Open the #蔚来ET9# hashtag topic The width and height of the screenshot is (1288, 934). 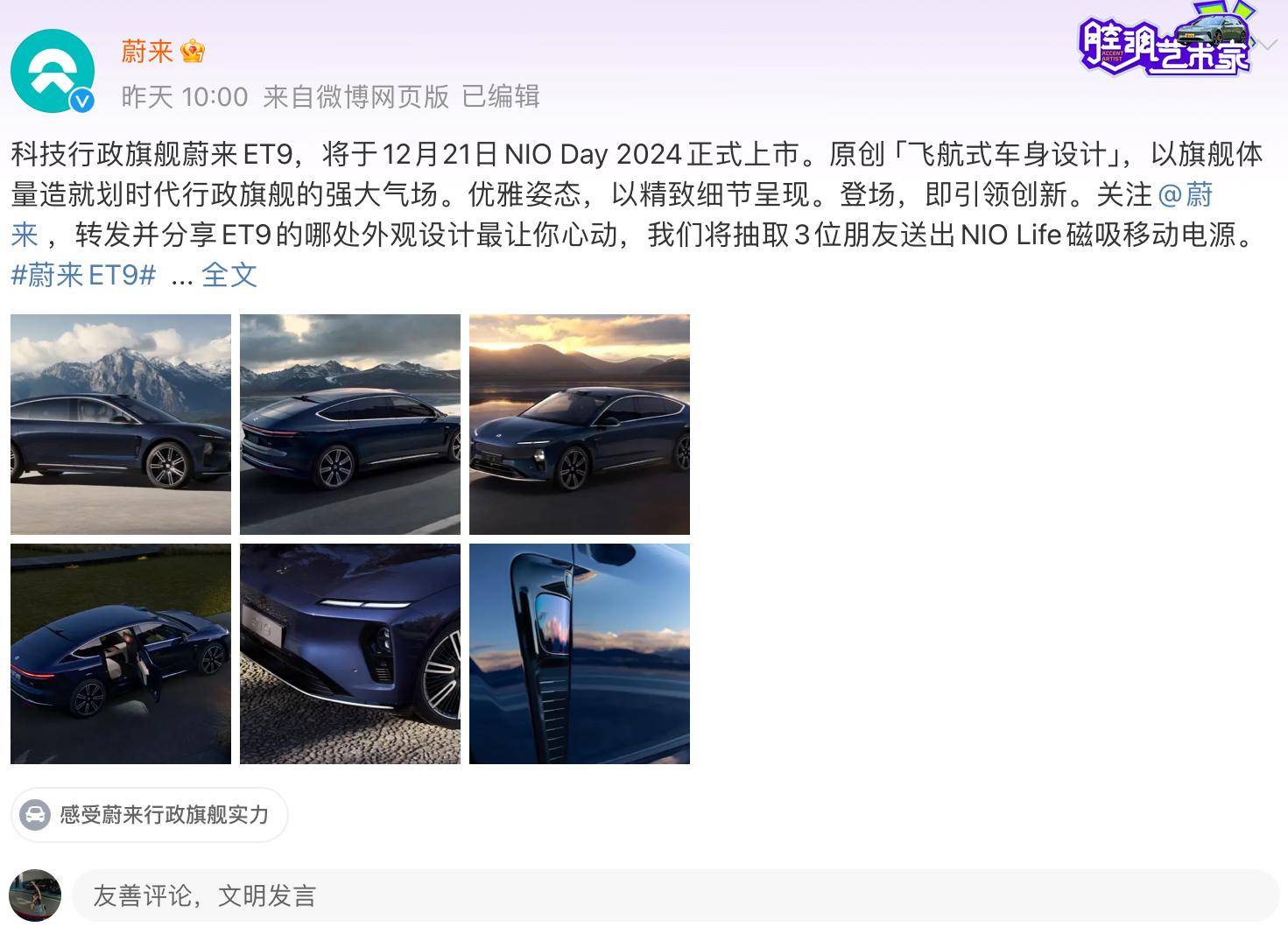coord(83,275)
